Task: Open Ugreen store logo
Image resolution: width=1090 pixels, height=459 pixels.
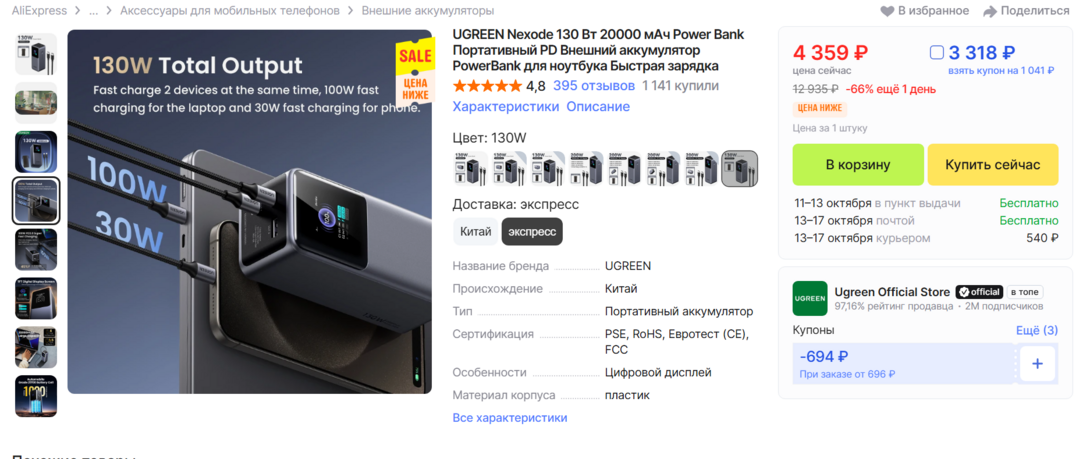Action: [x=810, y=298]
